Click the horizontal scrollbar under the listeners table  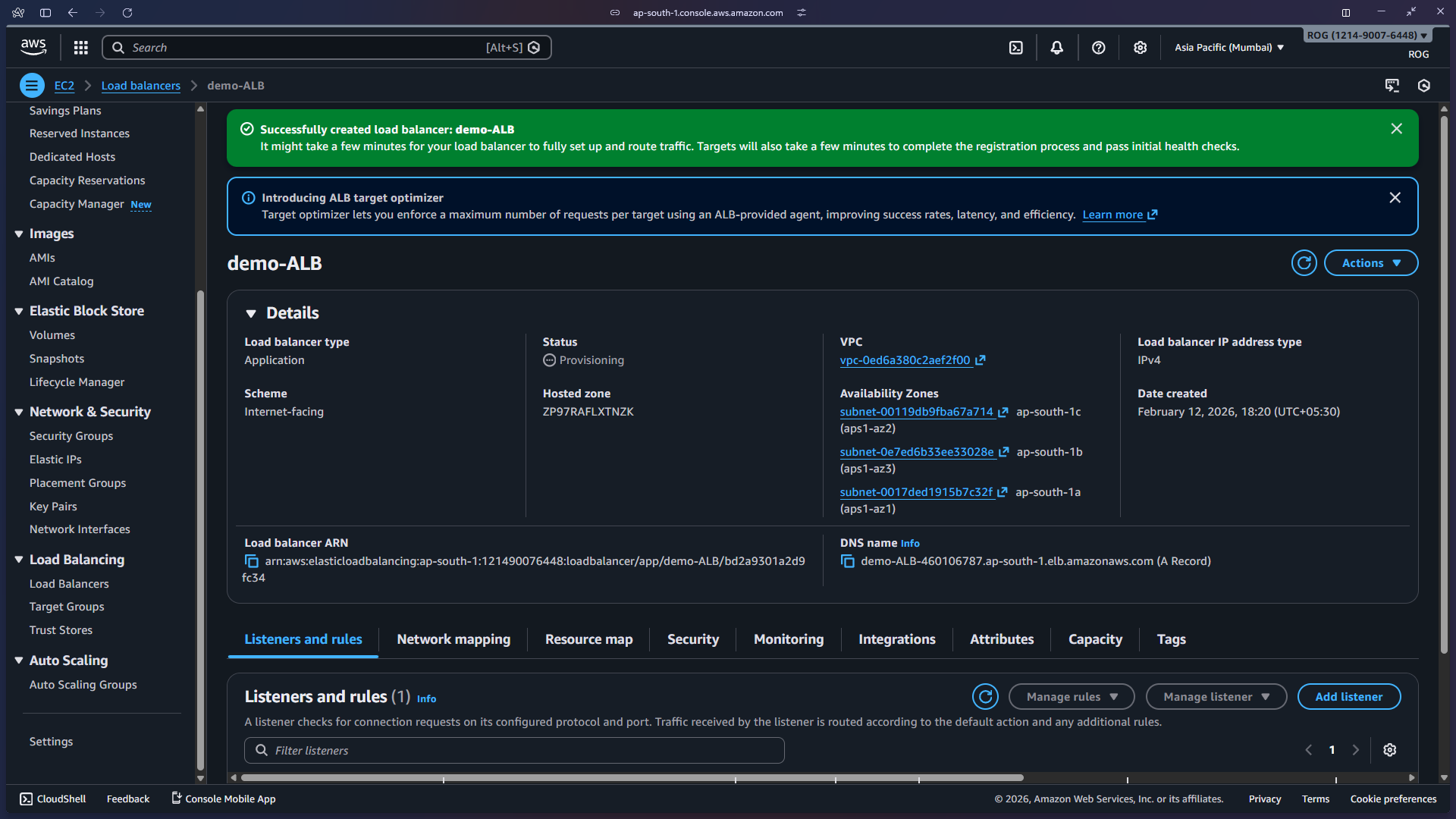tap(632, 777)
